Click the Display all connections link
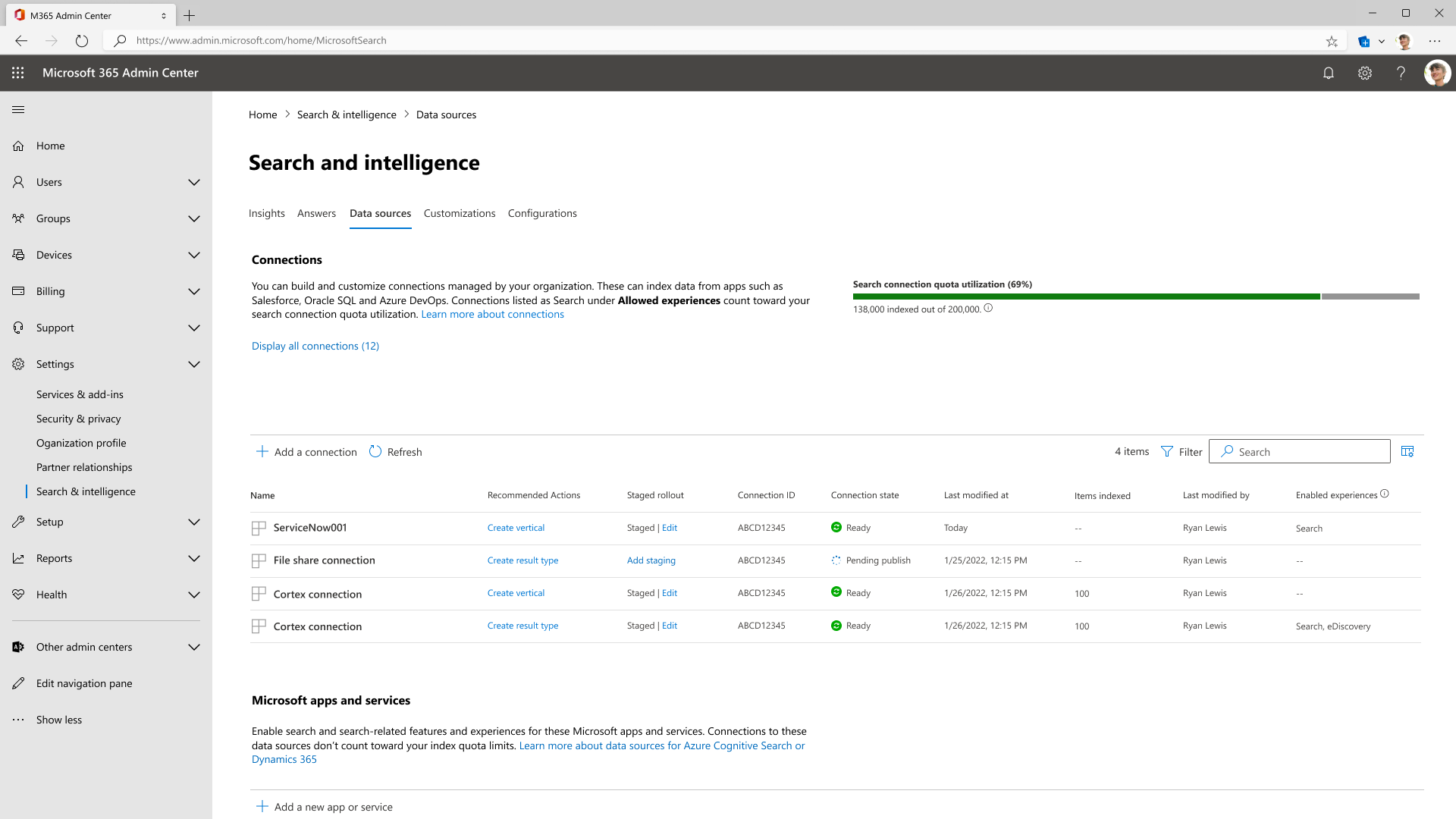The height and width of the screenshot is (819, 1456). 315,345
